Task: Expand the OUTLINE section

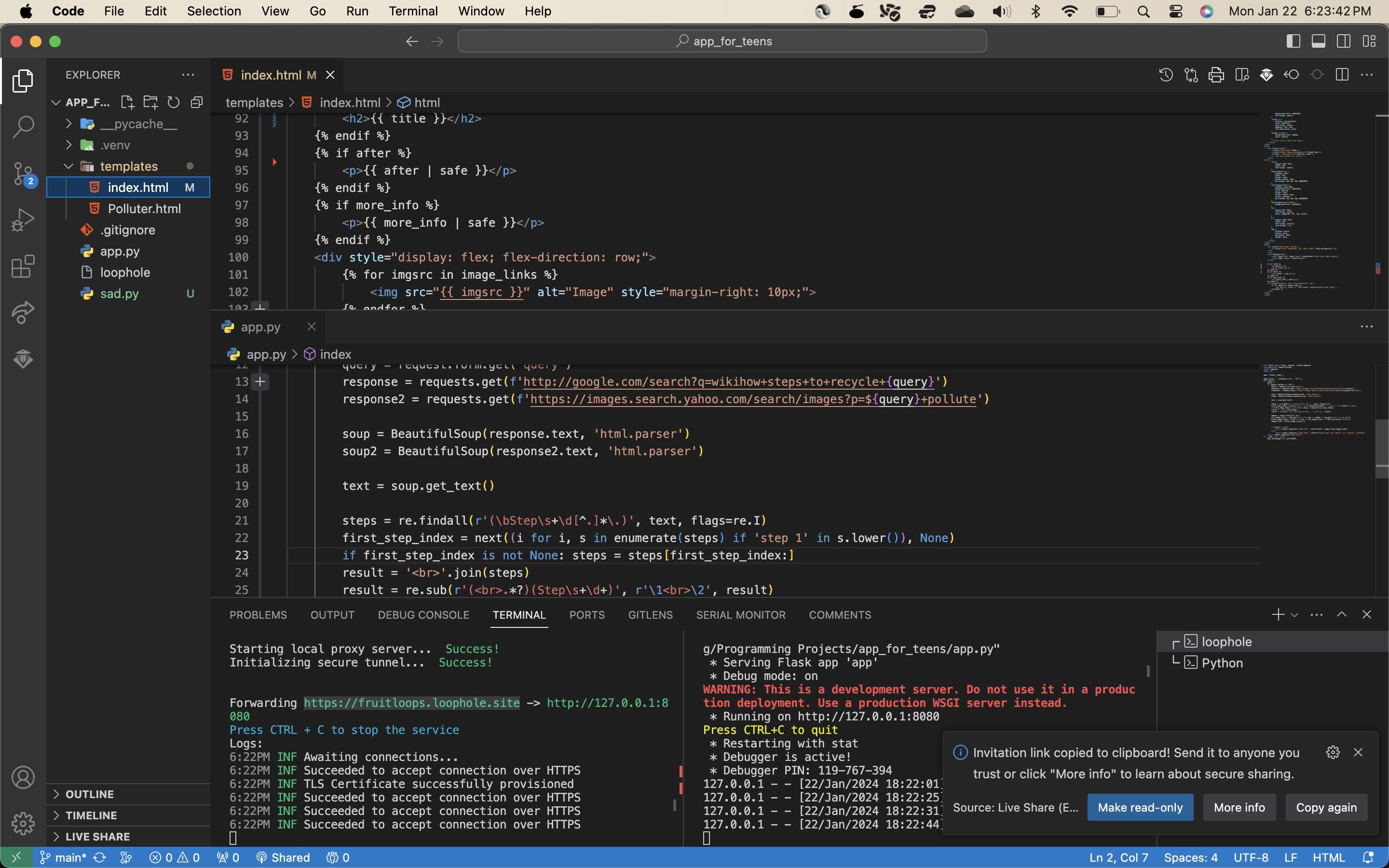Action: click(x=90, y=794)
